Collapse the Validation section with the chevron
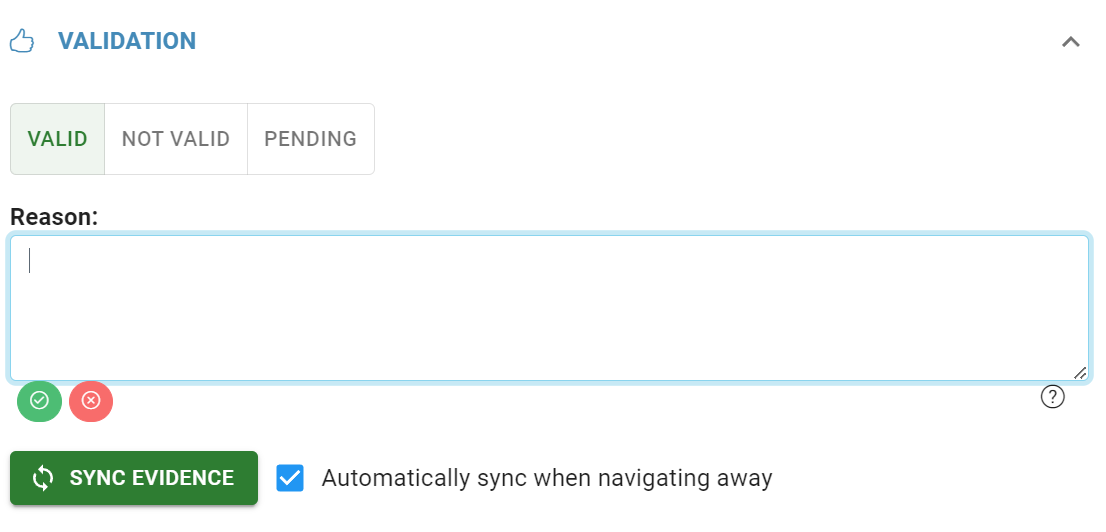The width and height of the screenshot is (1106, 532). 1070,42
